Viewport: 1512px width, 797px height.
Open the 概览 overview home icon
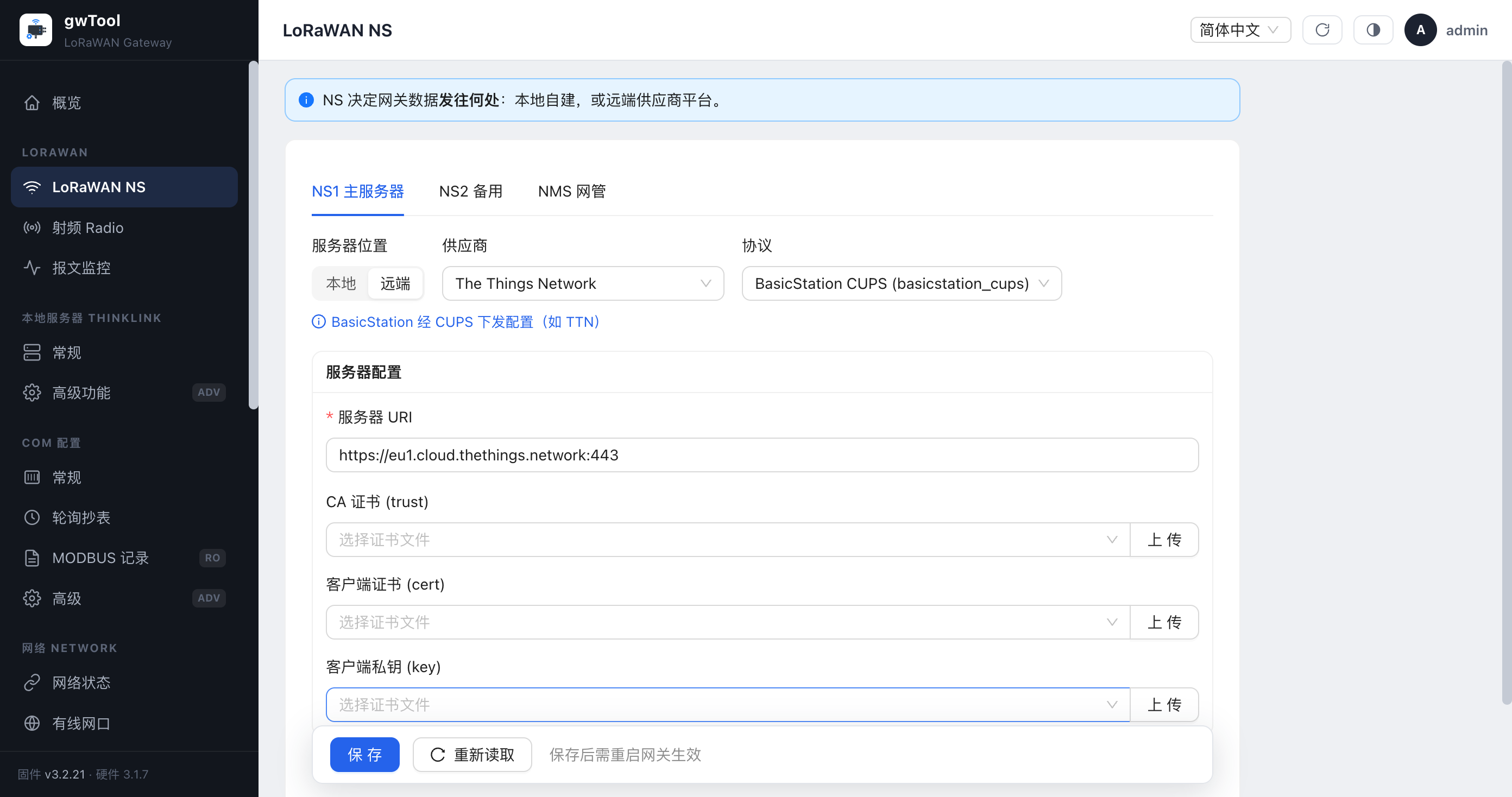point(31,103)
